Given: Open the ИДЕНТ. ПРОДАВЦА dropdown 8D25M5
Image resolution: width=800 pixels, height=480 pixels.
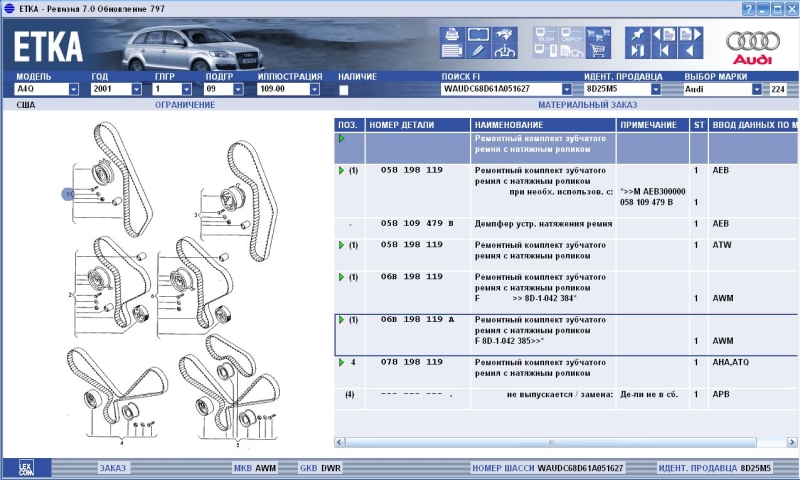Looking at the screenshot, I should [656, 89].
